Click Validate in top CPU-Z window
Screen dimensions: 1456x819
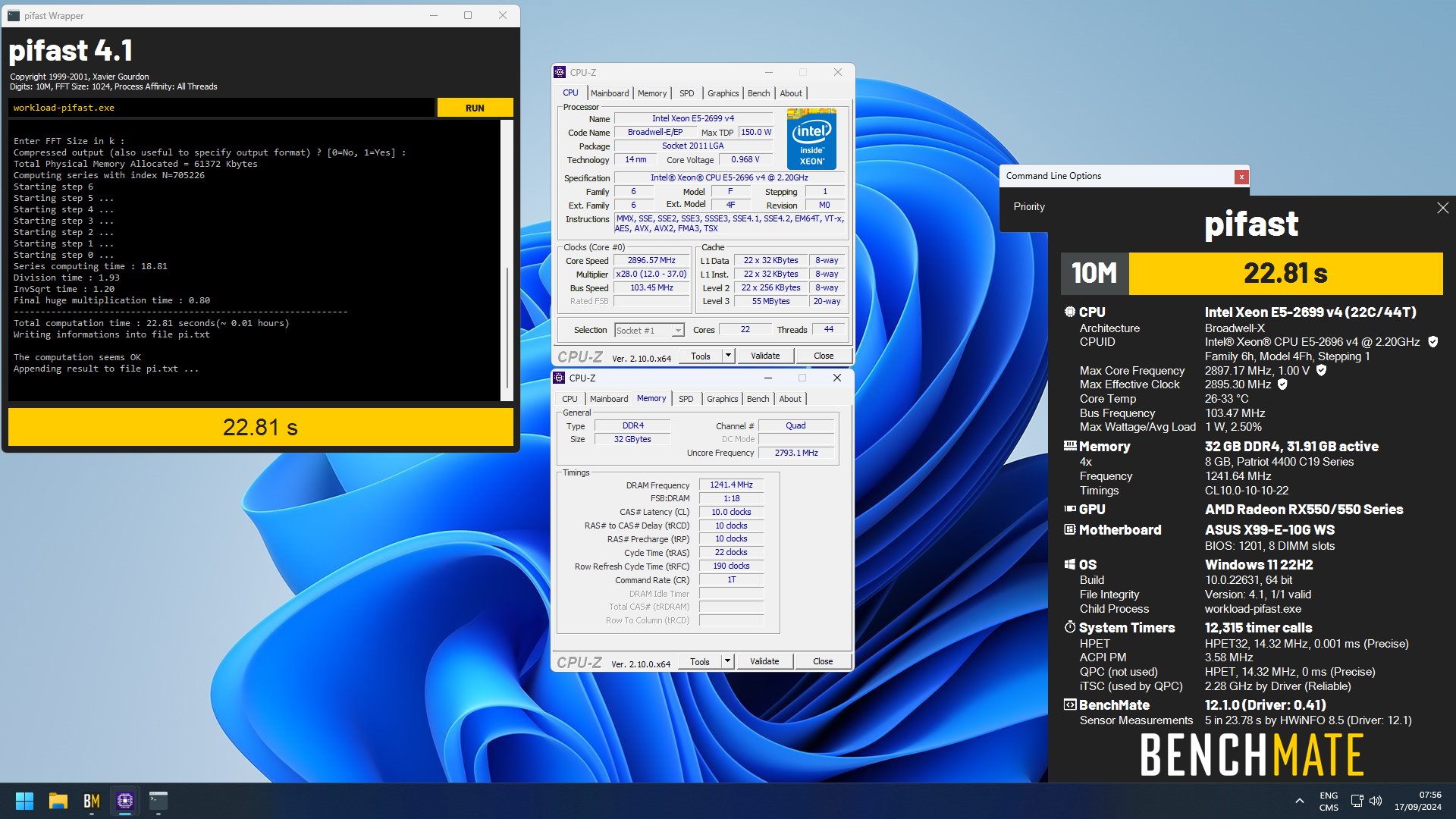(x=765, y=356)
